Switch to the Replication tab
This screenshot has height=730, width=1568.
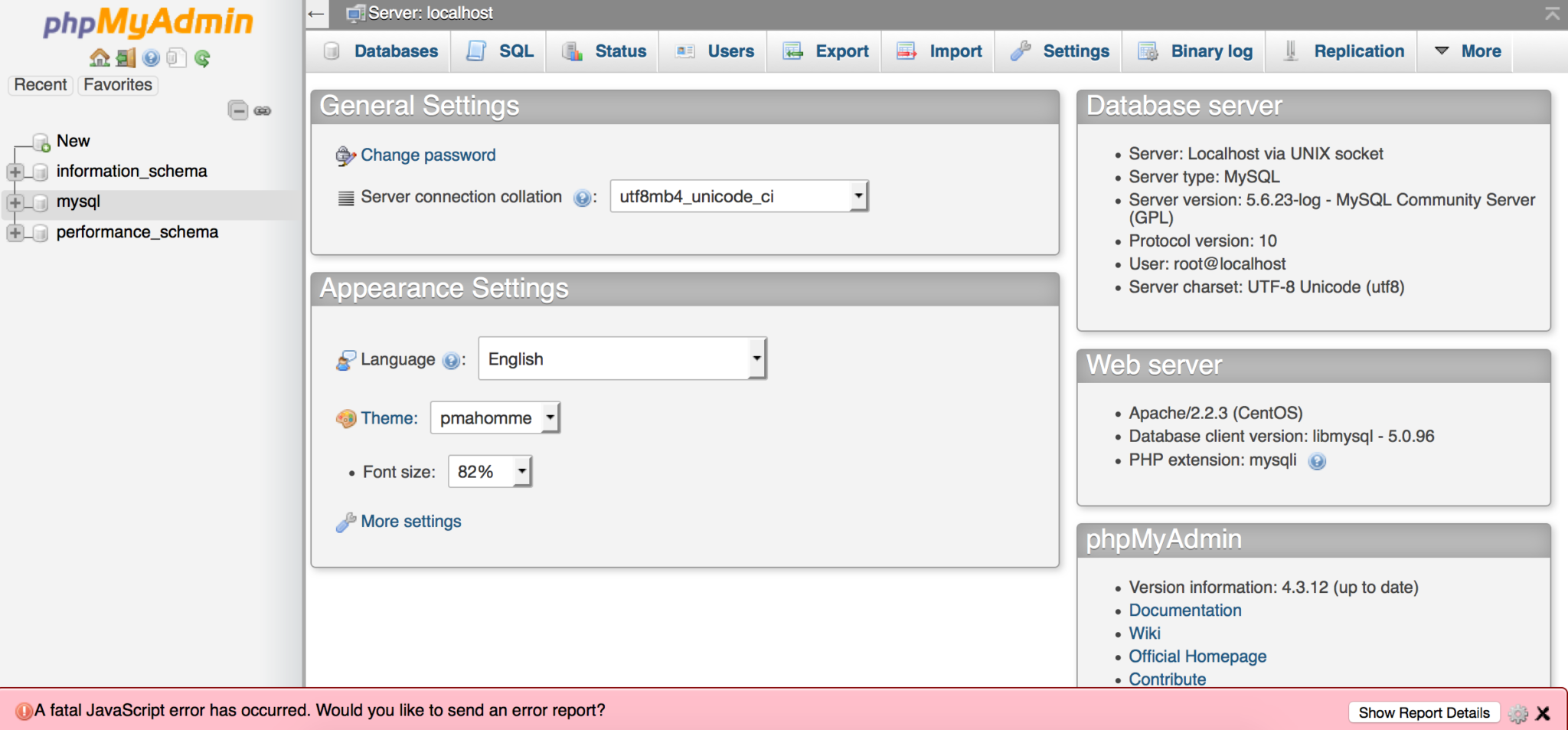(x=1342, y=51)
